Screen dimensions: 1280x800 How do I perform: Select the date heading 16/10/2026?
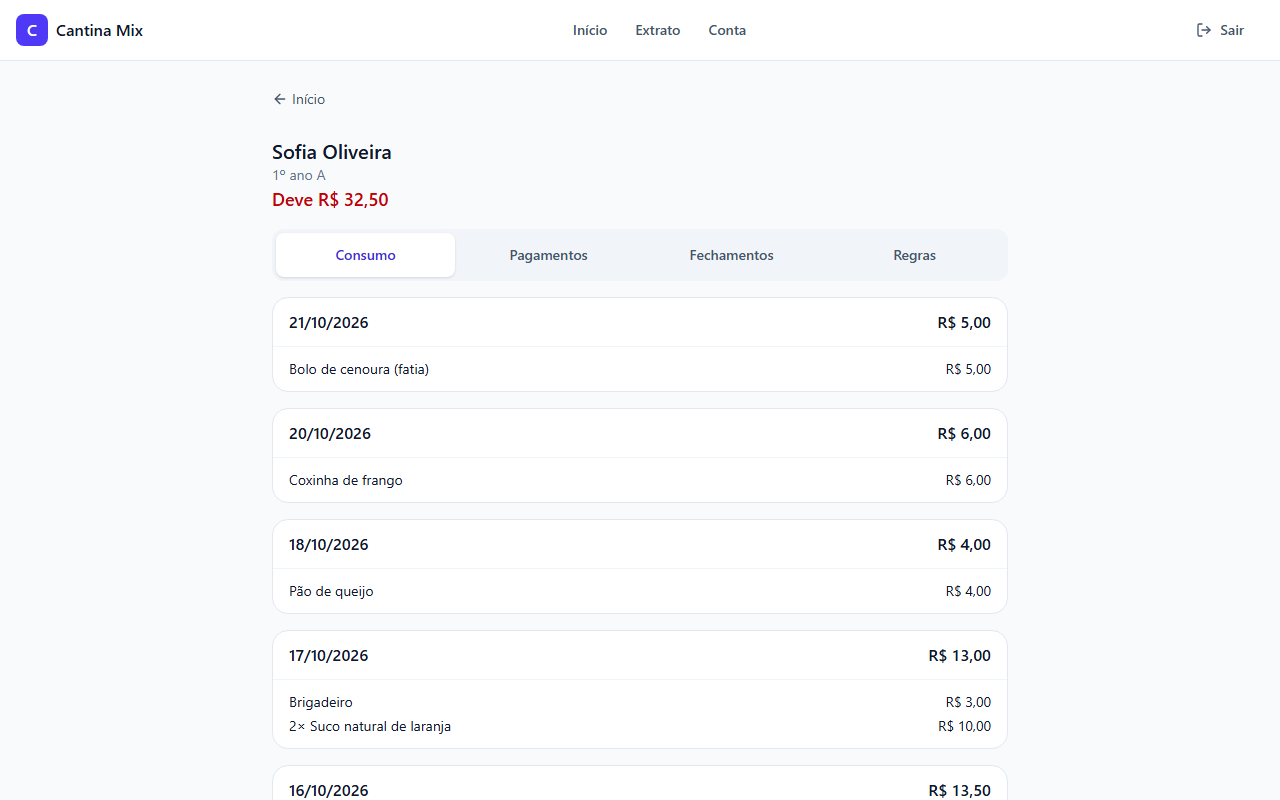pyautogui.click(x=329, y=791)
